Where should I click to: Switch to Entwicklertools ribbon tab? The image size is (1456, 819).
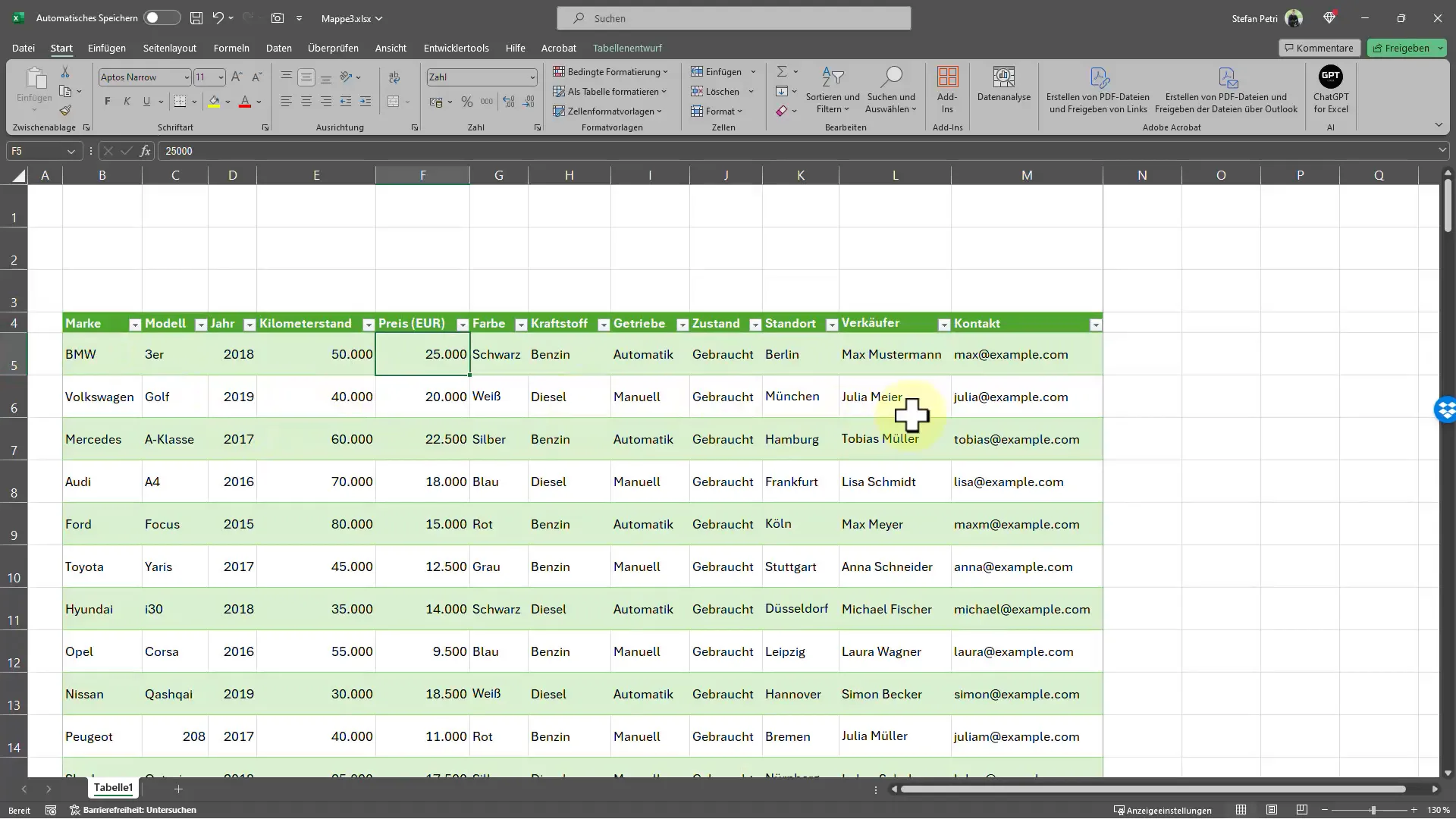(x=456, y=48)
